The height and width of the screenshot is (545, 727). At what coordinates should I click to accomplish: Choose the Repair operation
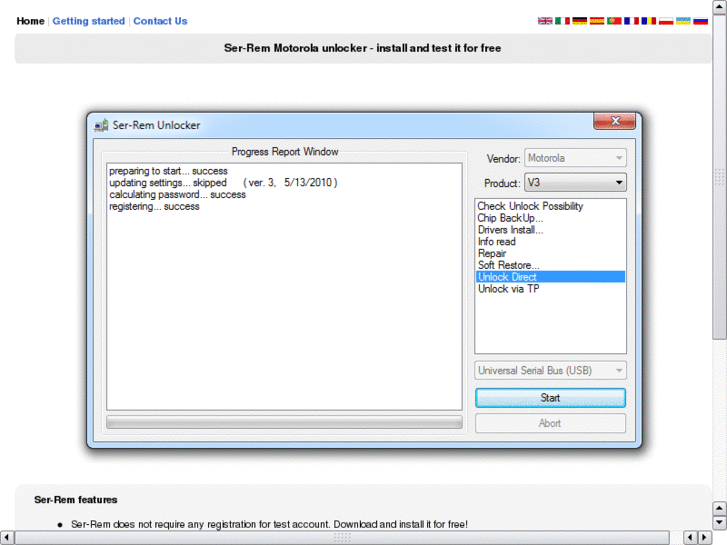point(550,254)
